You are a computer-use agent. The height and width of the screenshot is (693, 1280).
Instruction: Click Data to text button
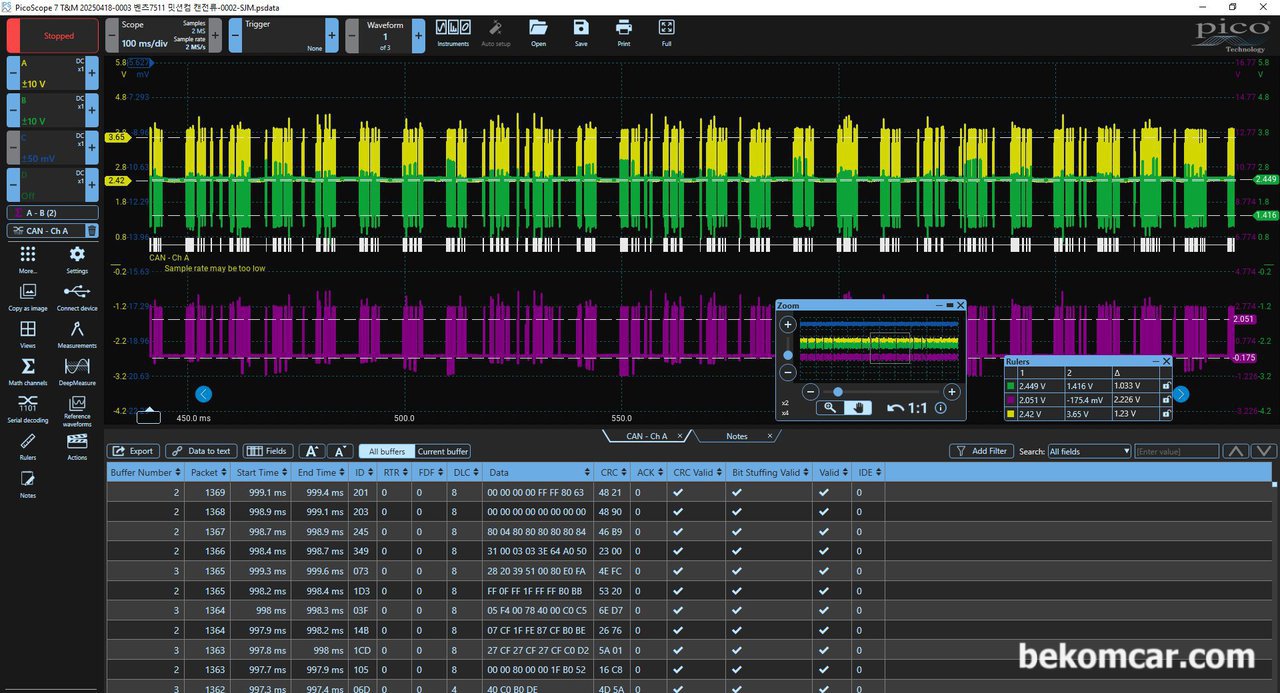tap(201, 451)
